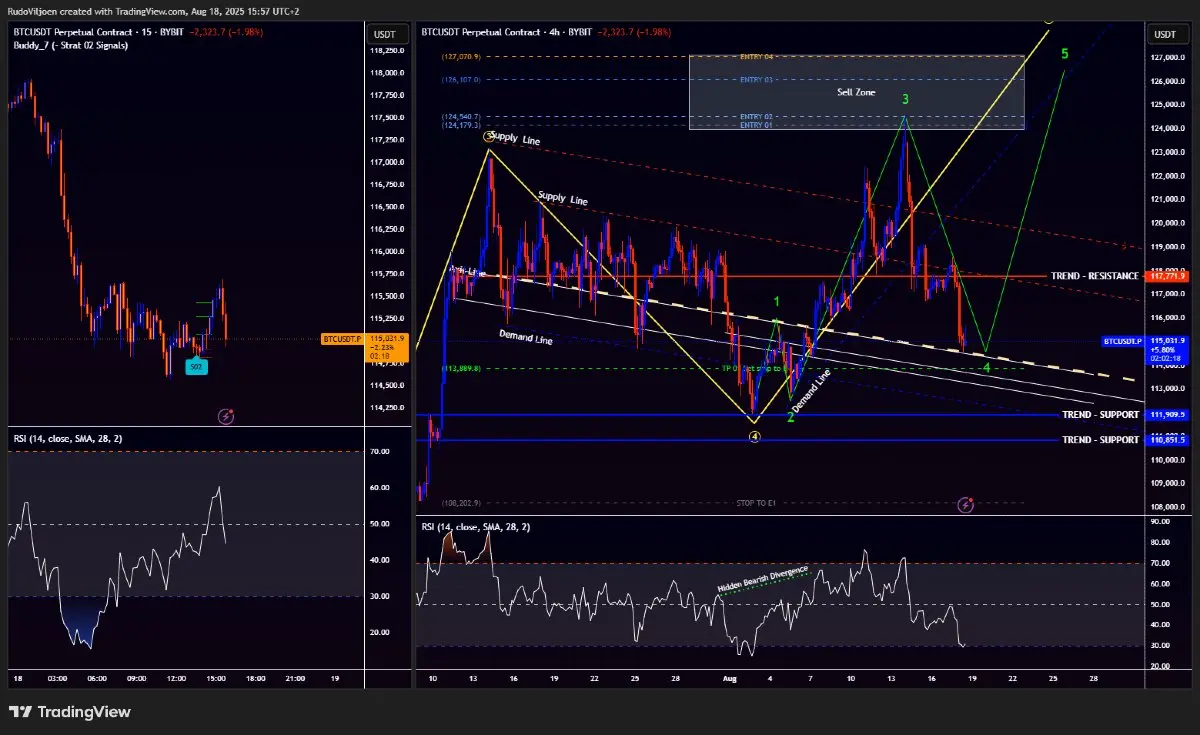Click the 127,000.0 level on right price axis
This screenshot has height=735, width=1200.
[1168, 57]
